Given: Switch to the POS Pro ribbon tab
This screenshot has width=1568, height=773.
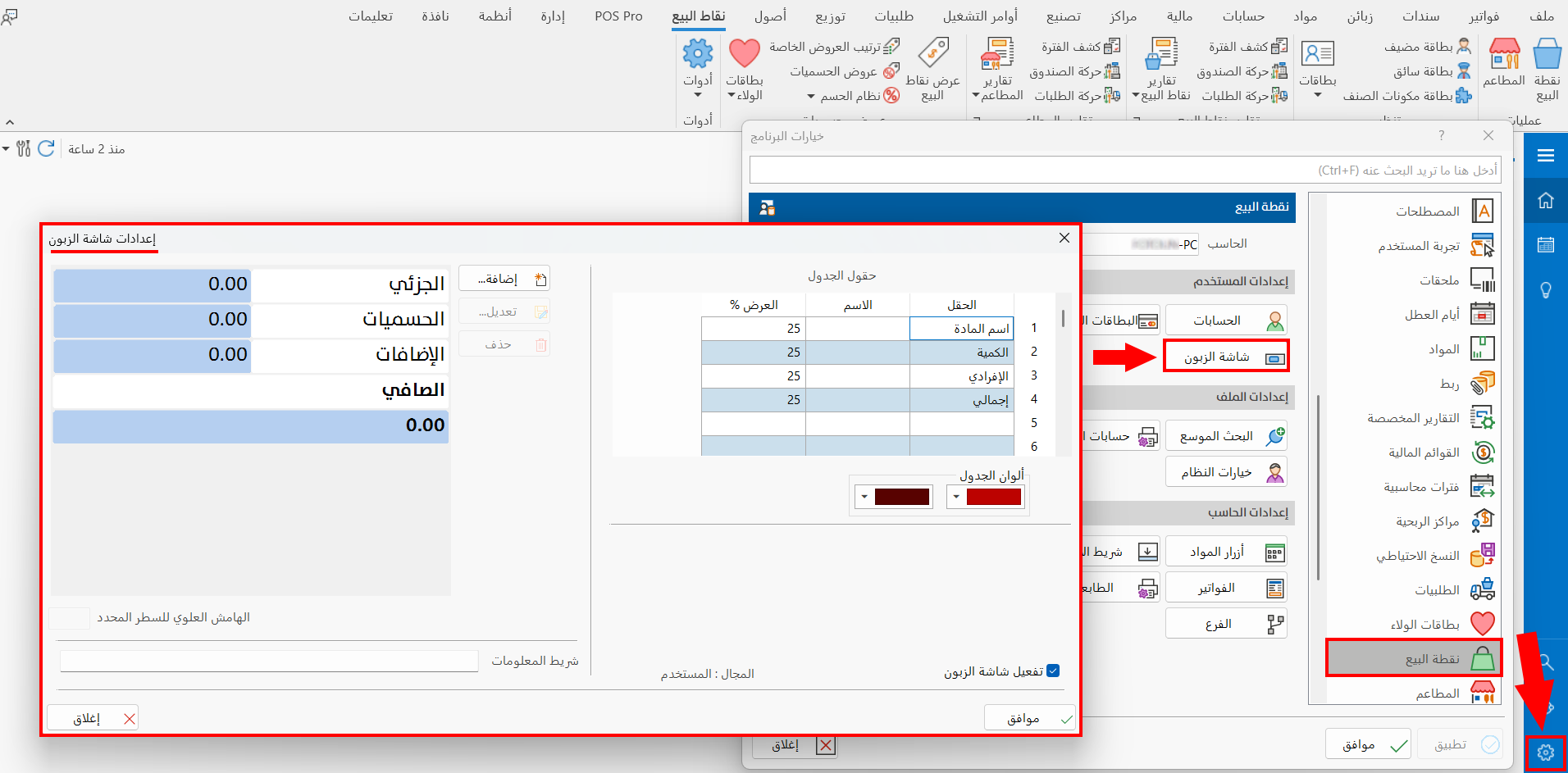Looking at the screenshot, I should (618, 16).
